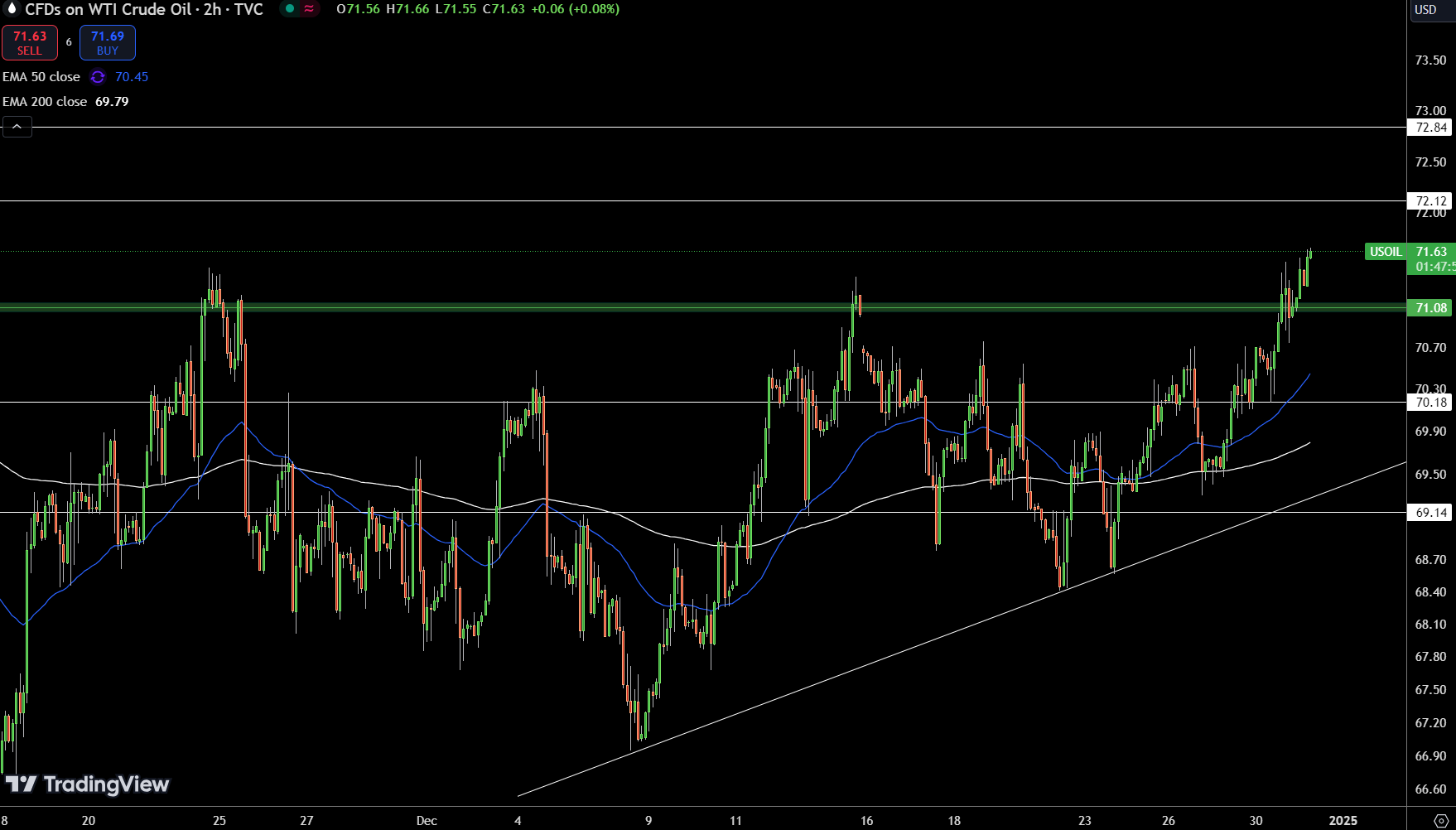The height and width of the screenshot is (830, 1456).
Task: Click the EMA 50 refresh icon
Action: [x=98, y=77]
